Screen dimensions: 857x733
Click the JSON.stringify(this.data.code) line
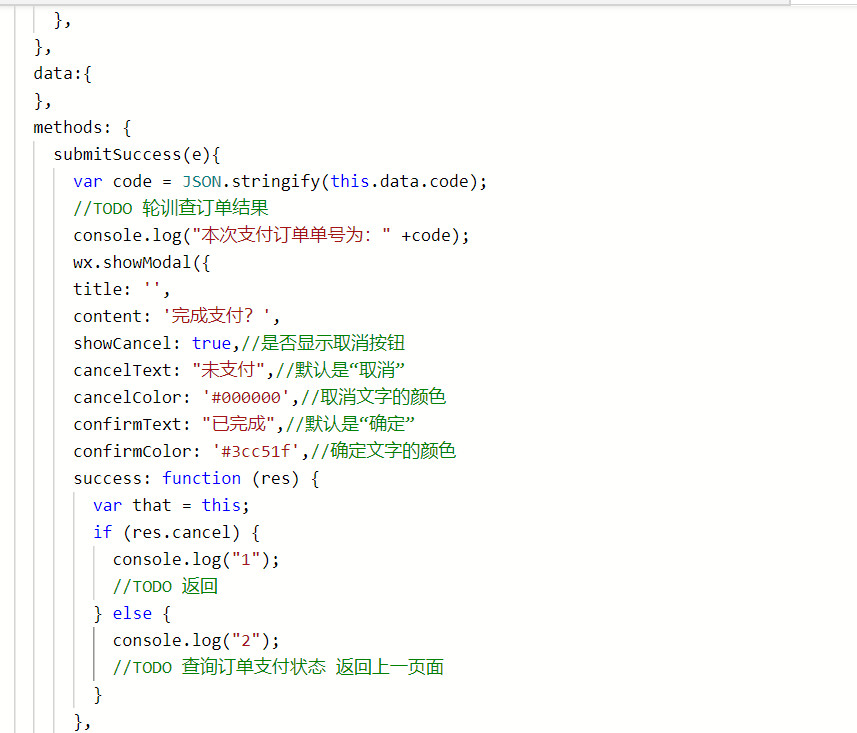pos(280,181)
